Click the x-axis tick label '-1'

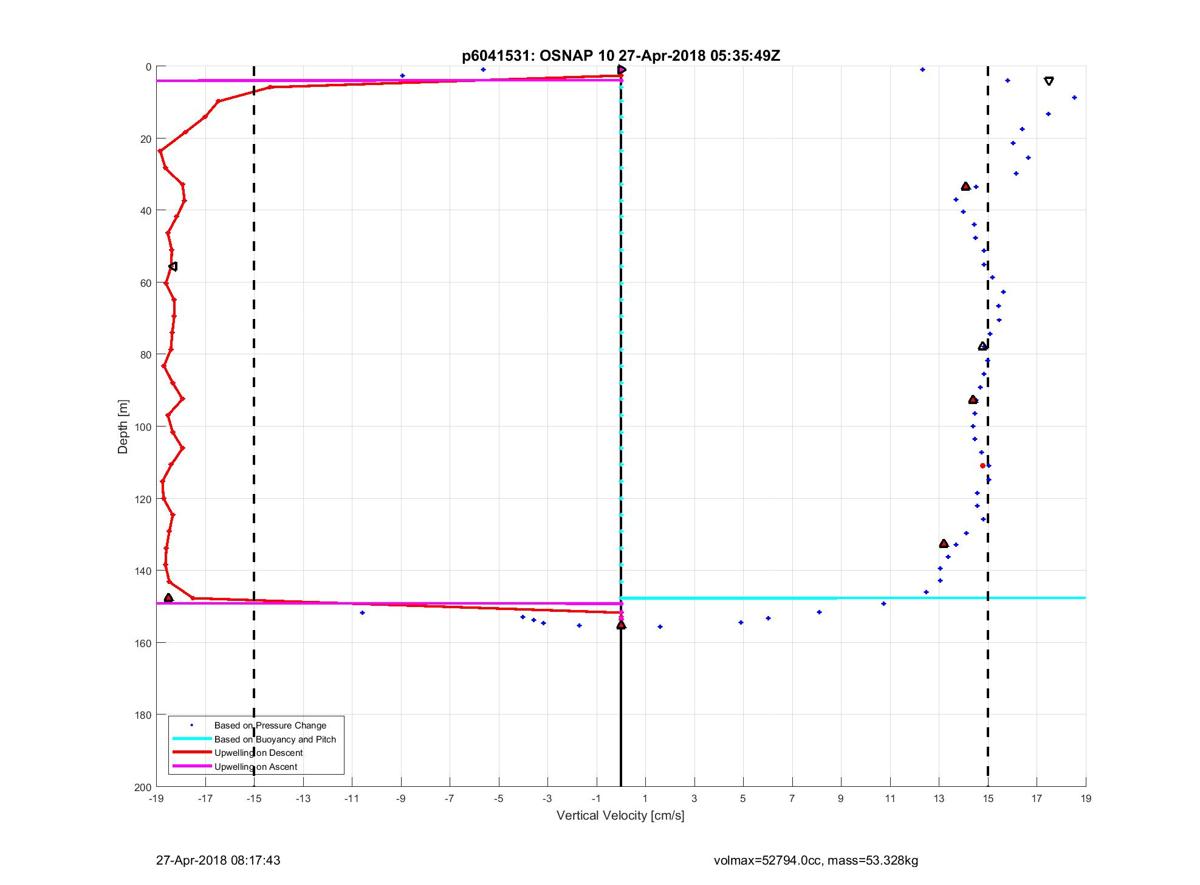(597, 798)
